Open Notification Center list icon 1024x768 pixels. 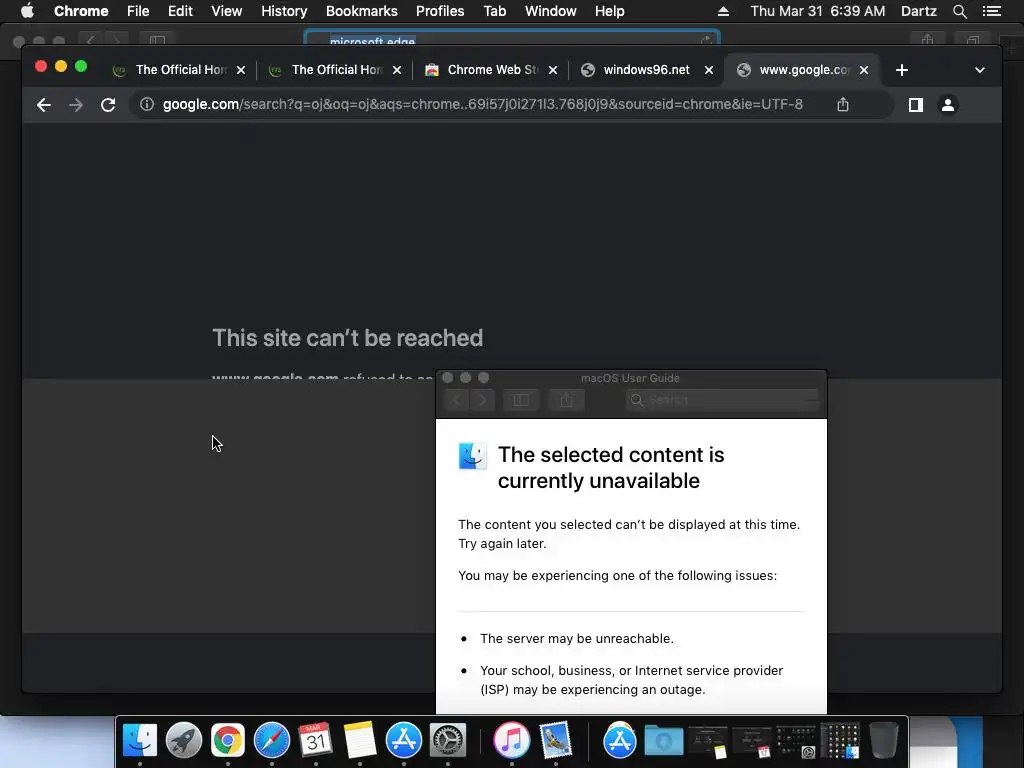992,11
